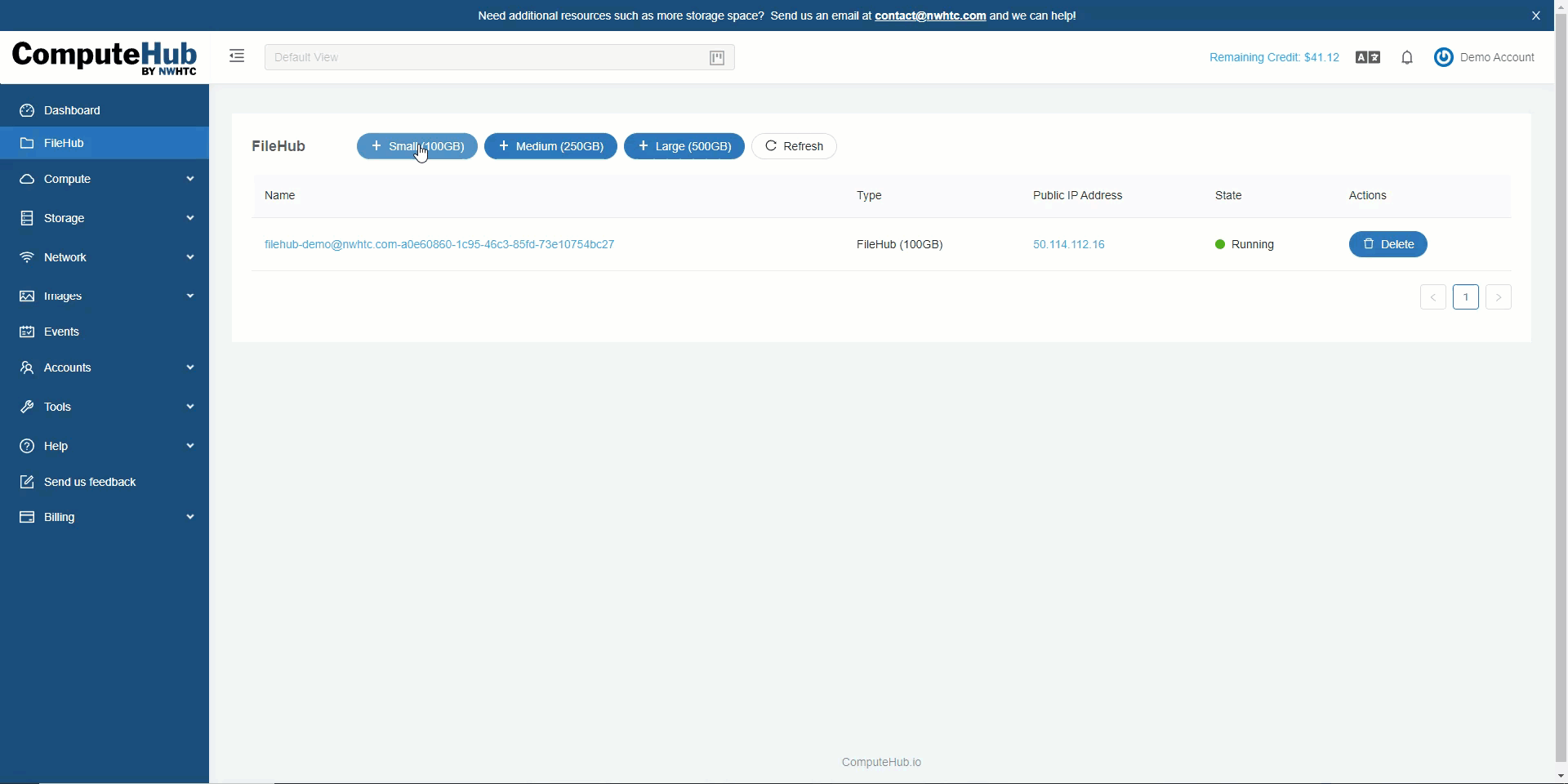Expand the Images menu chevron
The width and height of the screenshot is (1568, 784).
click(x=190, y=296)
